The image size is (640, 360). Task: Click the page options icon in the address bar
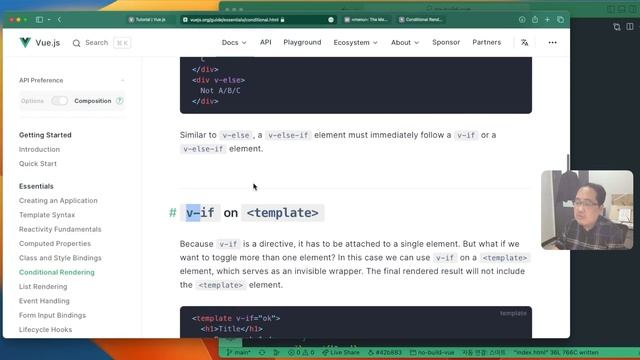(x=331, y=20)
